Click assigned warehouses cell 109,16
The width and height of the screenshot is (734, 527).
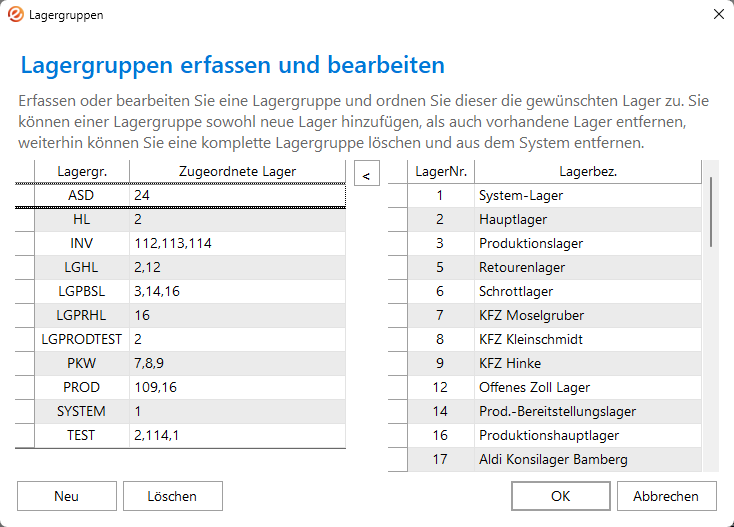coord(237,387)
